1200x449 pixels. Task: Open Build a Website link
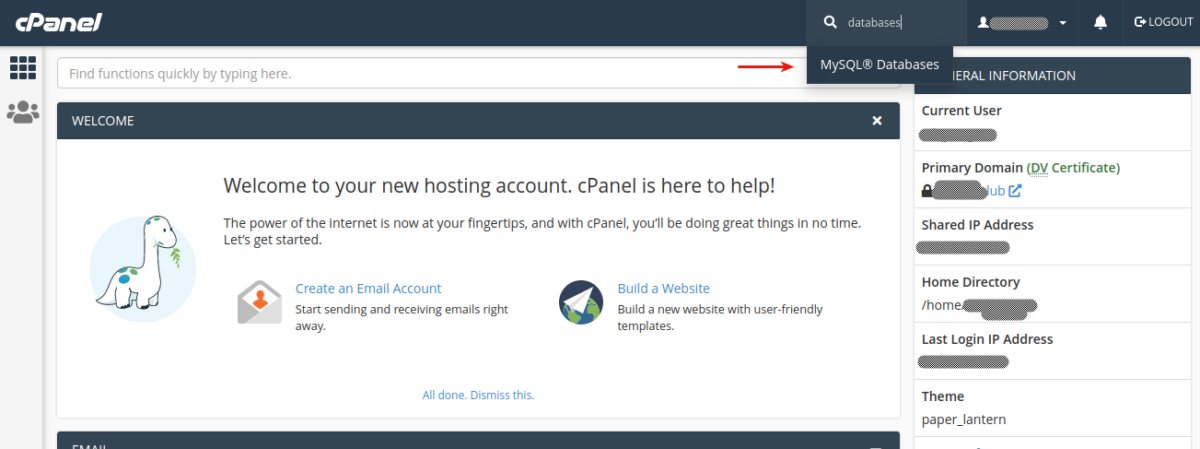[x=663, y=288]
